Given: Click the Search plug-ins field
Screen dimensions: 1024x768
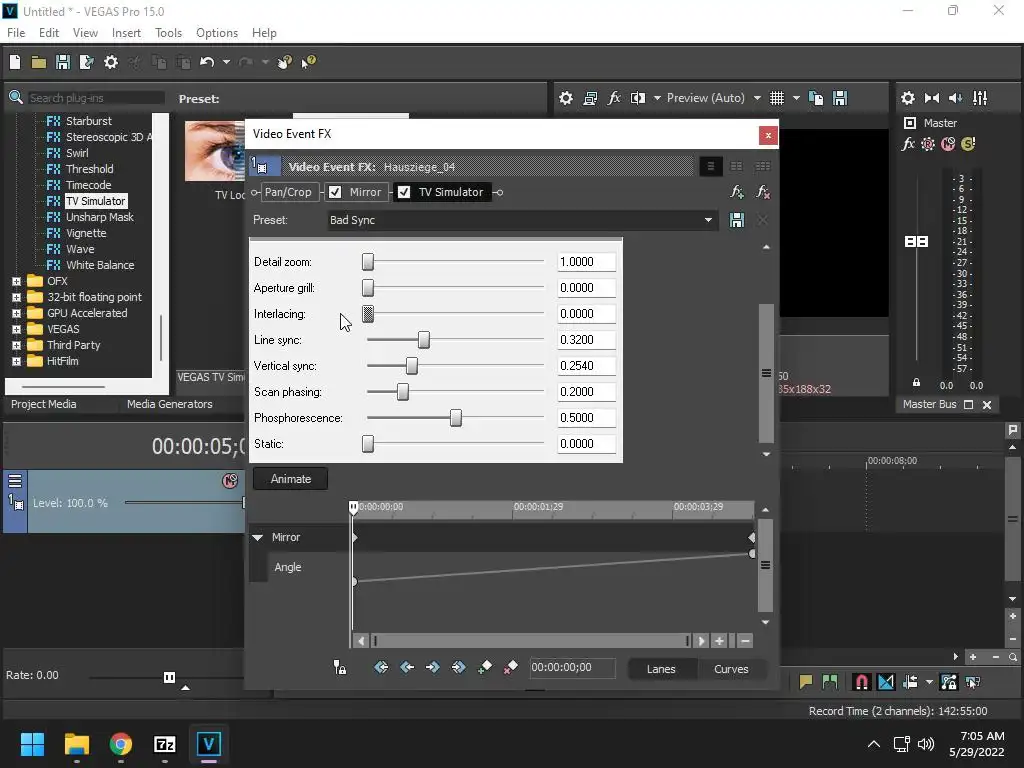Looking at the screenshot, I should pos(95,98).
